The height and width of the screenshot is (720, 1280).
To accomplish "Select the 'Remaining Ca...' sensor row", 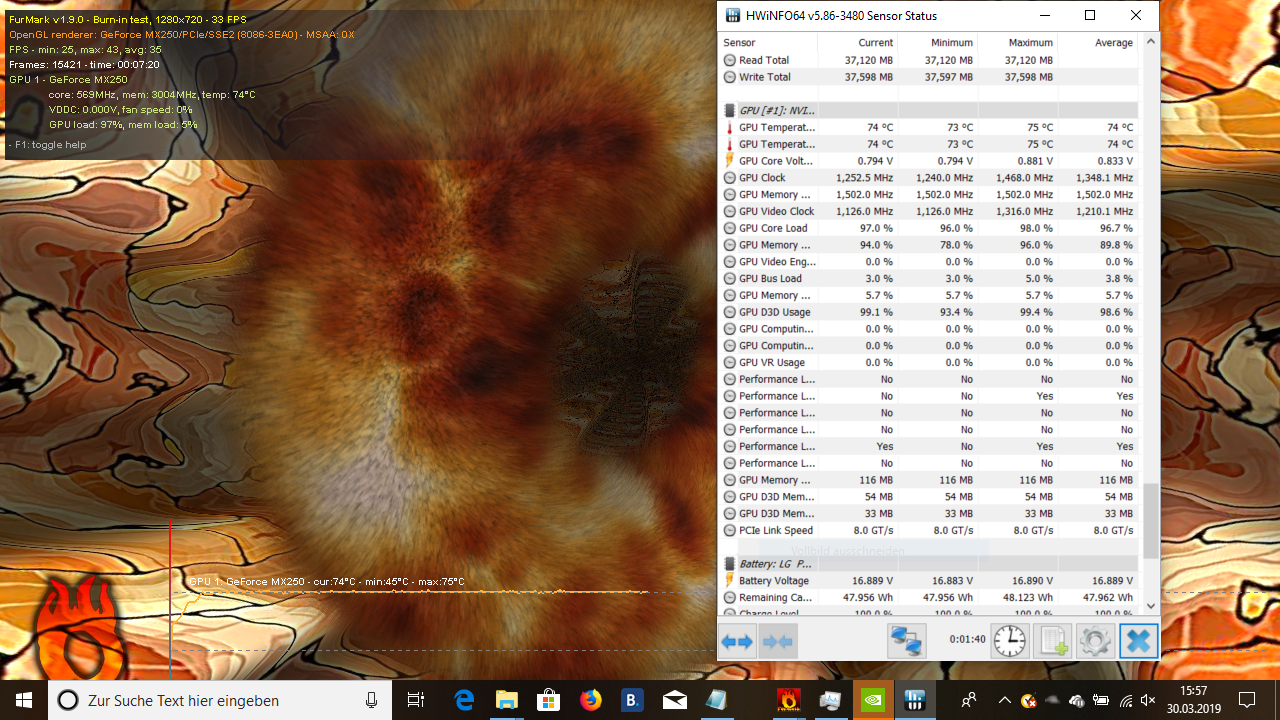I will click(929, 598).
